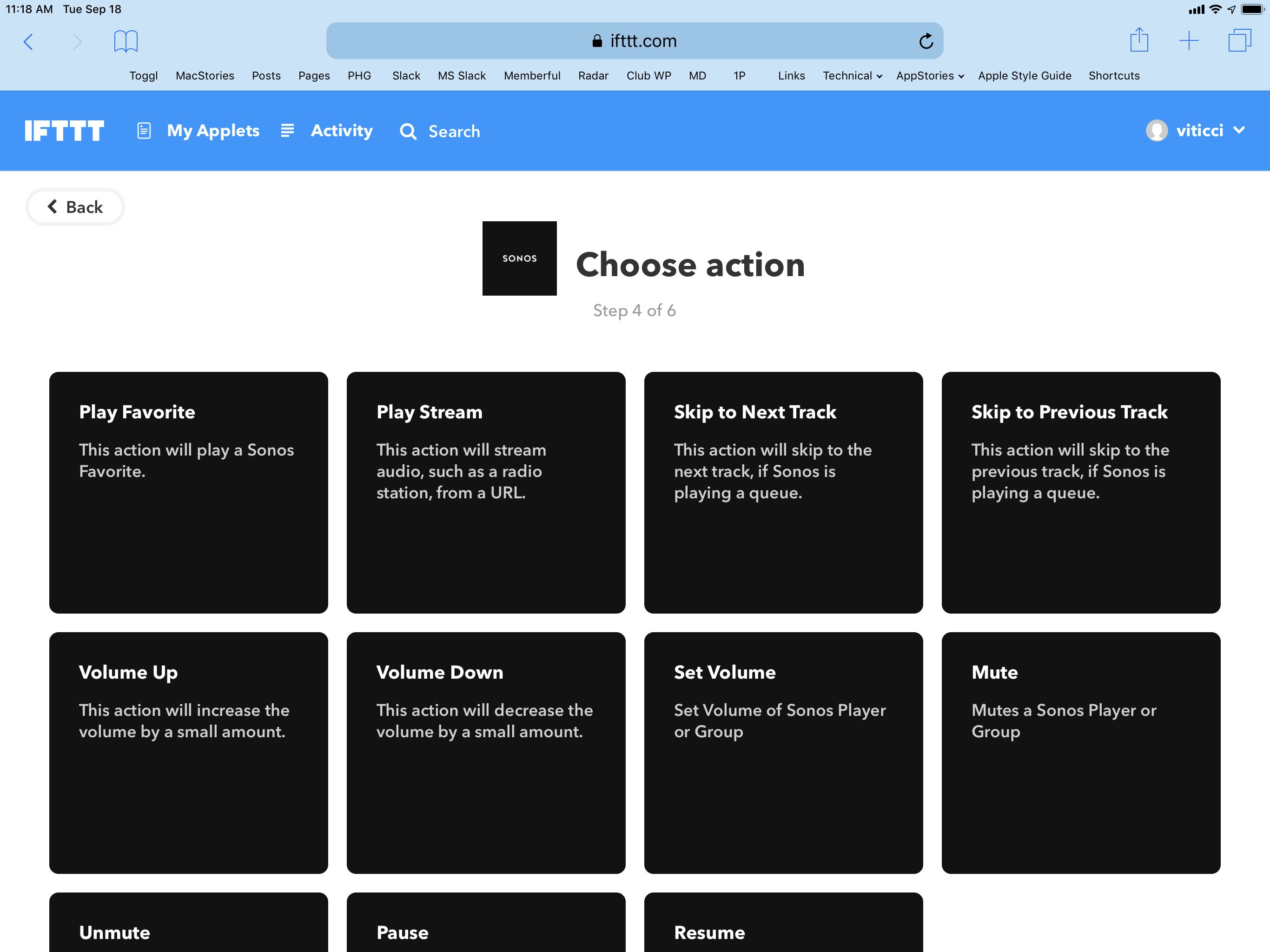Choose the Mute action card
The image size is (1270, 952).
tap(1080, 753)
